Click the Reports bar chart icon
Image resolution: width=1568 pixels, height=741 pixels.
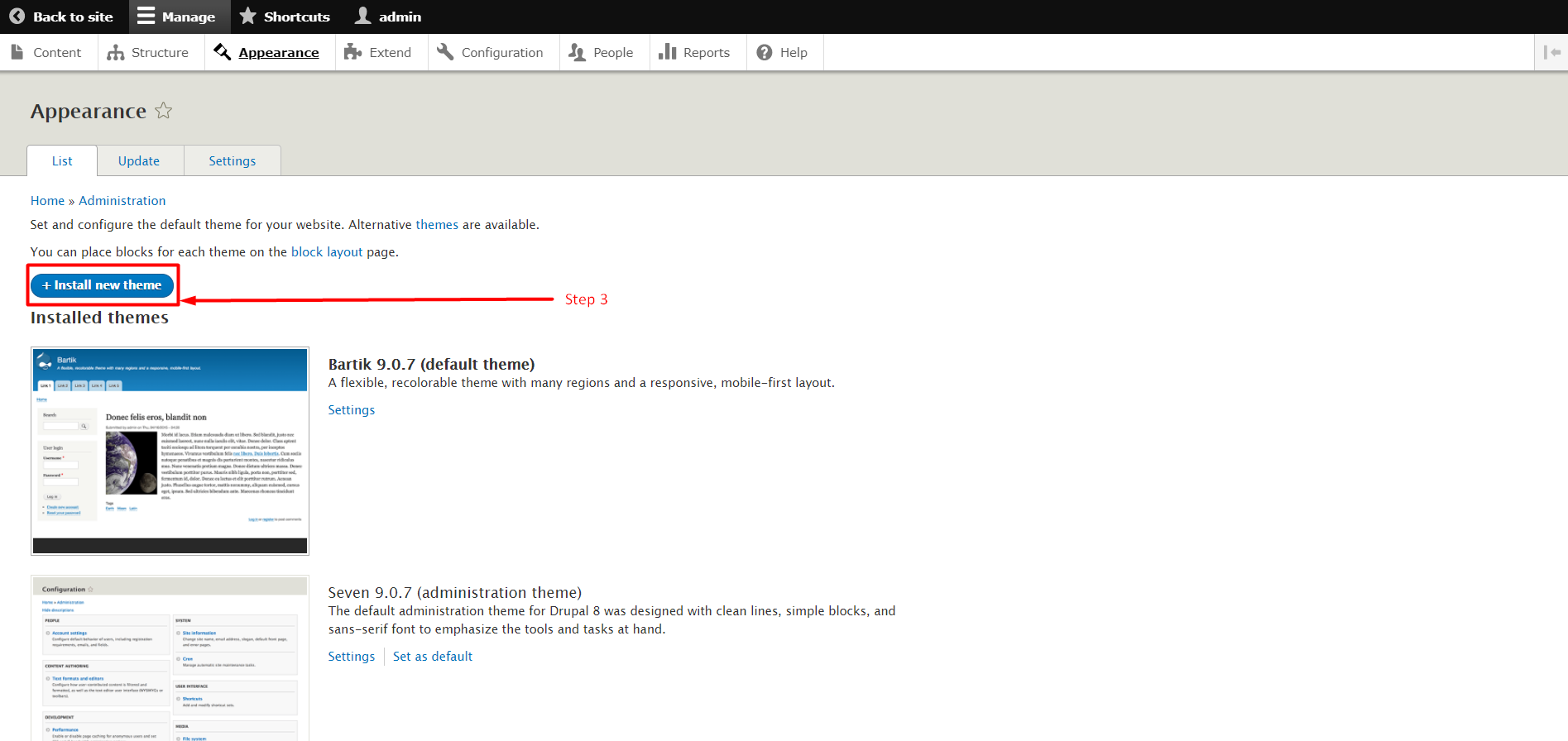(668, 52)
